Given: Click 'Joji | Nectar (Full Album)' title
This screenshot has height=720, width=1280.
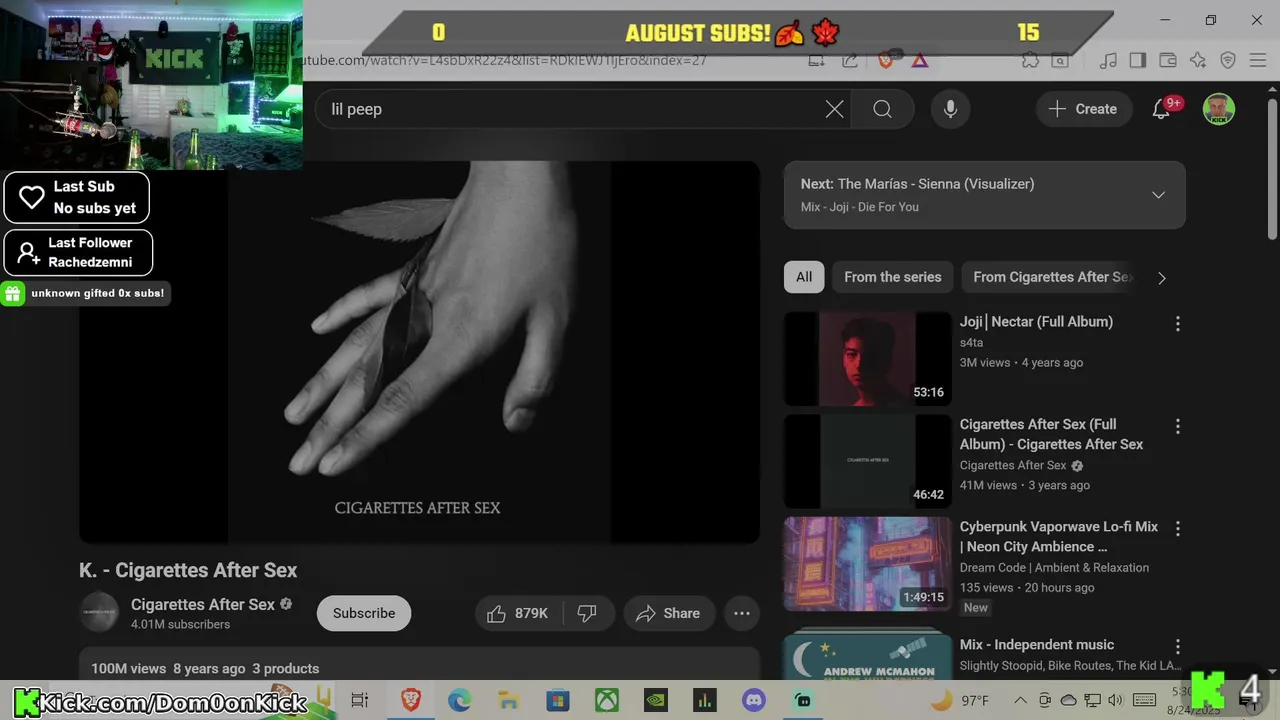Looking at the screenshot, I should [1036, 322].
